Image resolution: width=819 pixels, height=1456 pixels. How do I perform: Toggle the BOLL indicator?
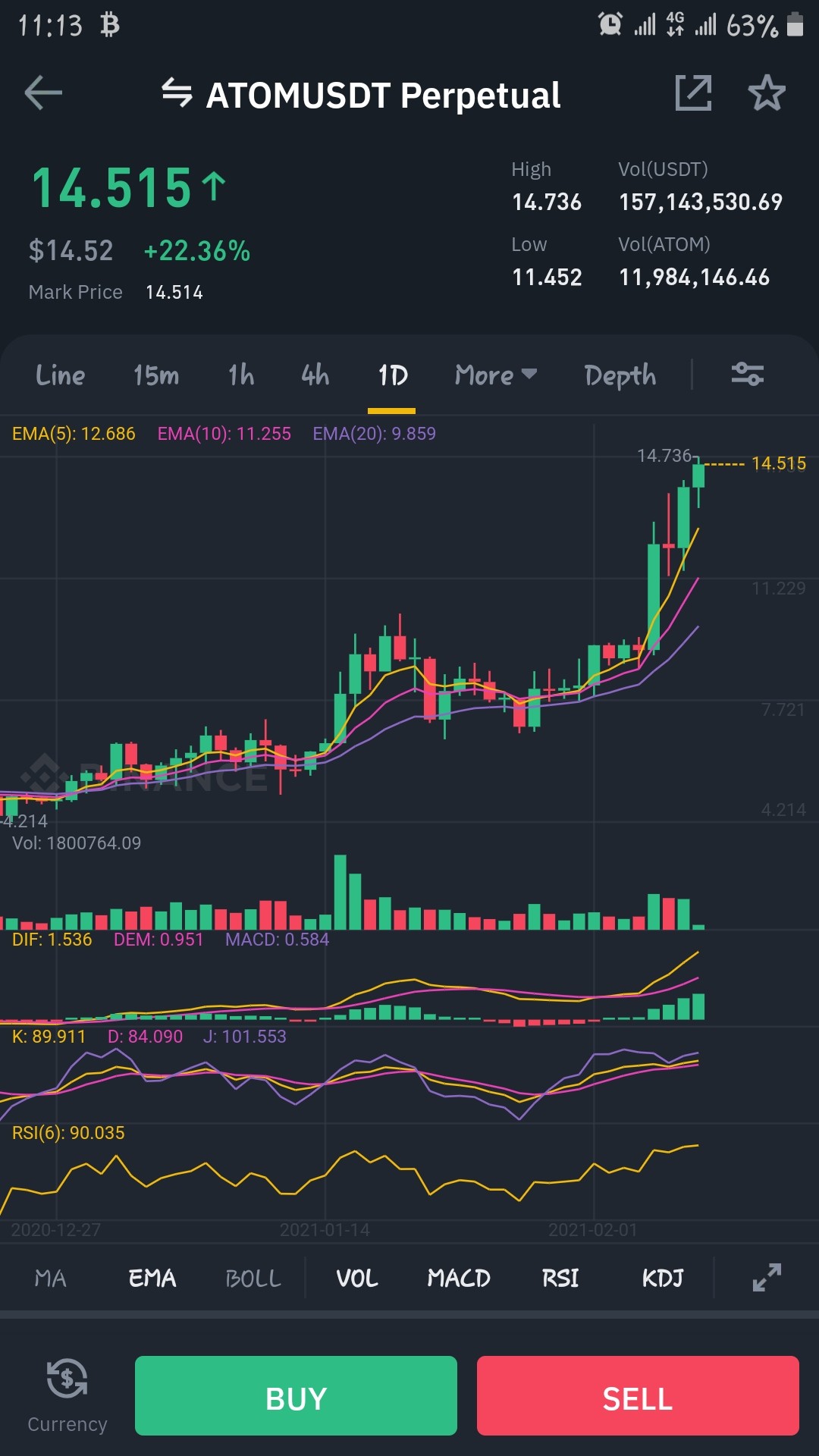coord(253,1279)
